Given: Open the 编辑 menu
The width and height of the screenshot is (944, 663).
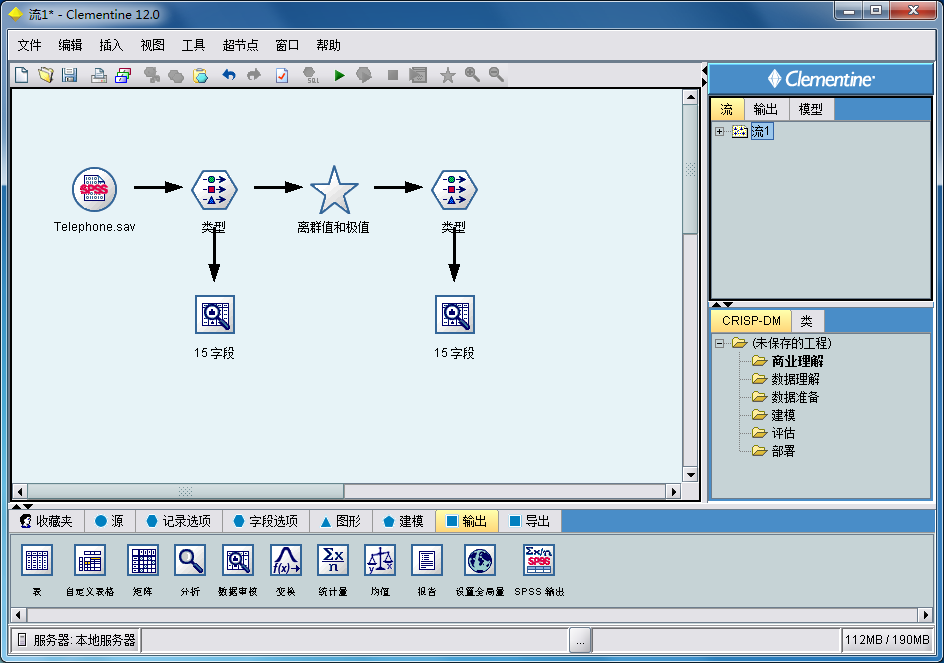Looking at the screenshot, I should 70,45.
